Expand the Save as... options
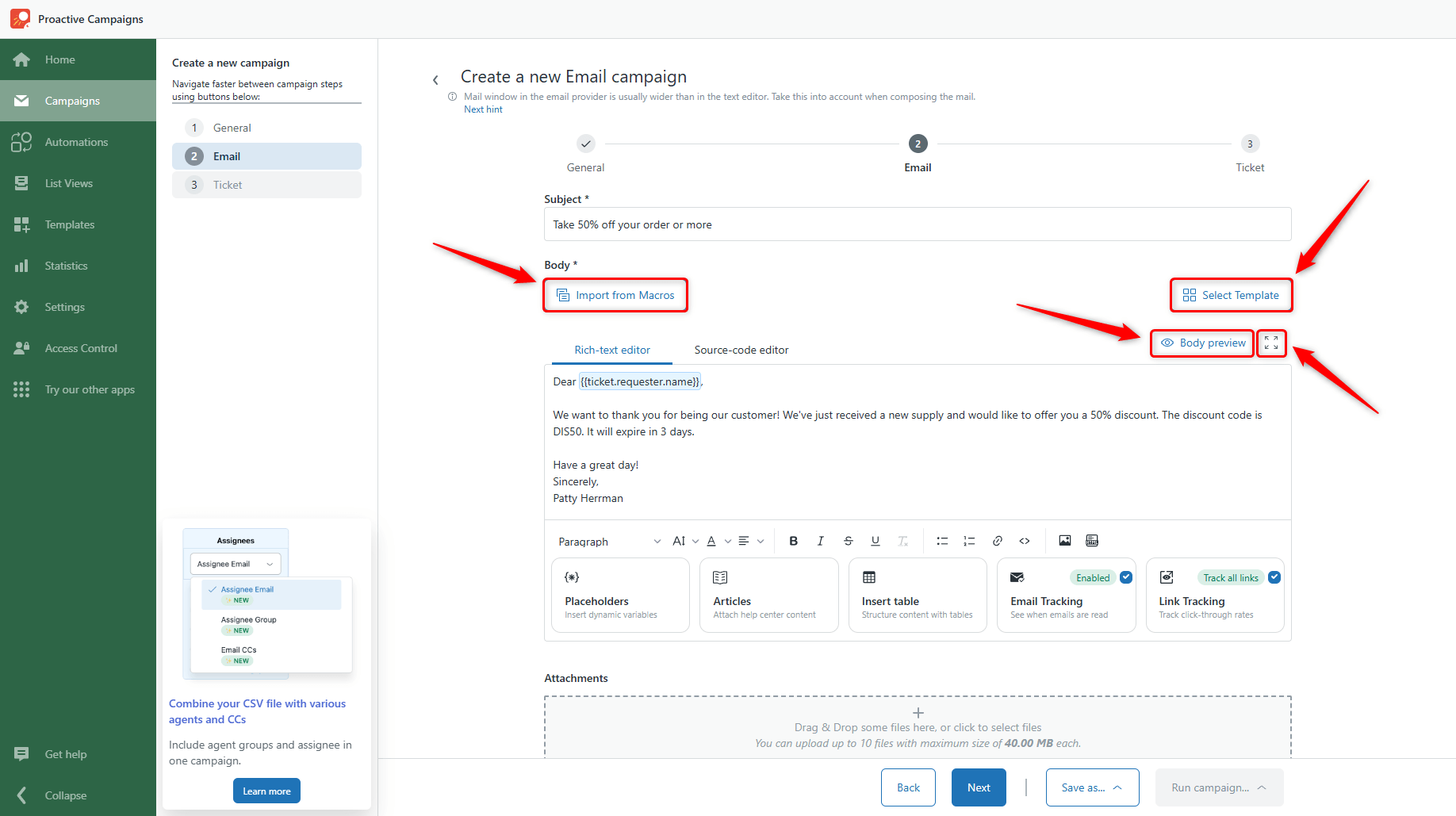 (x=1092, y=787)
